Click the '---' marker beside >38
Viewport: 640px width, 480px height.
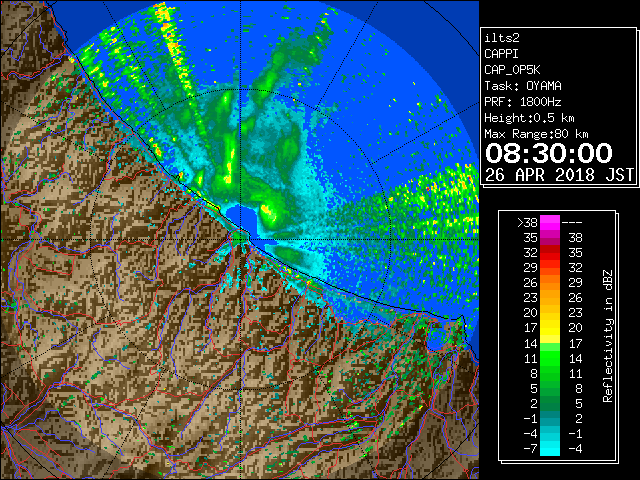[x=572, y=223]
